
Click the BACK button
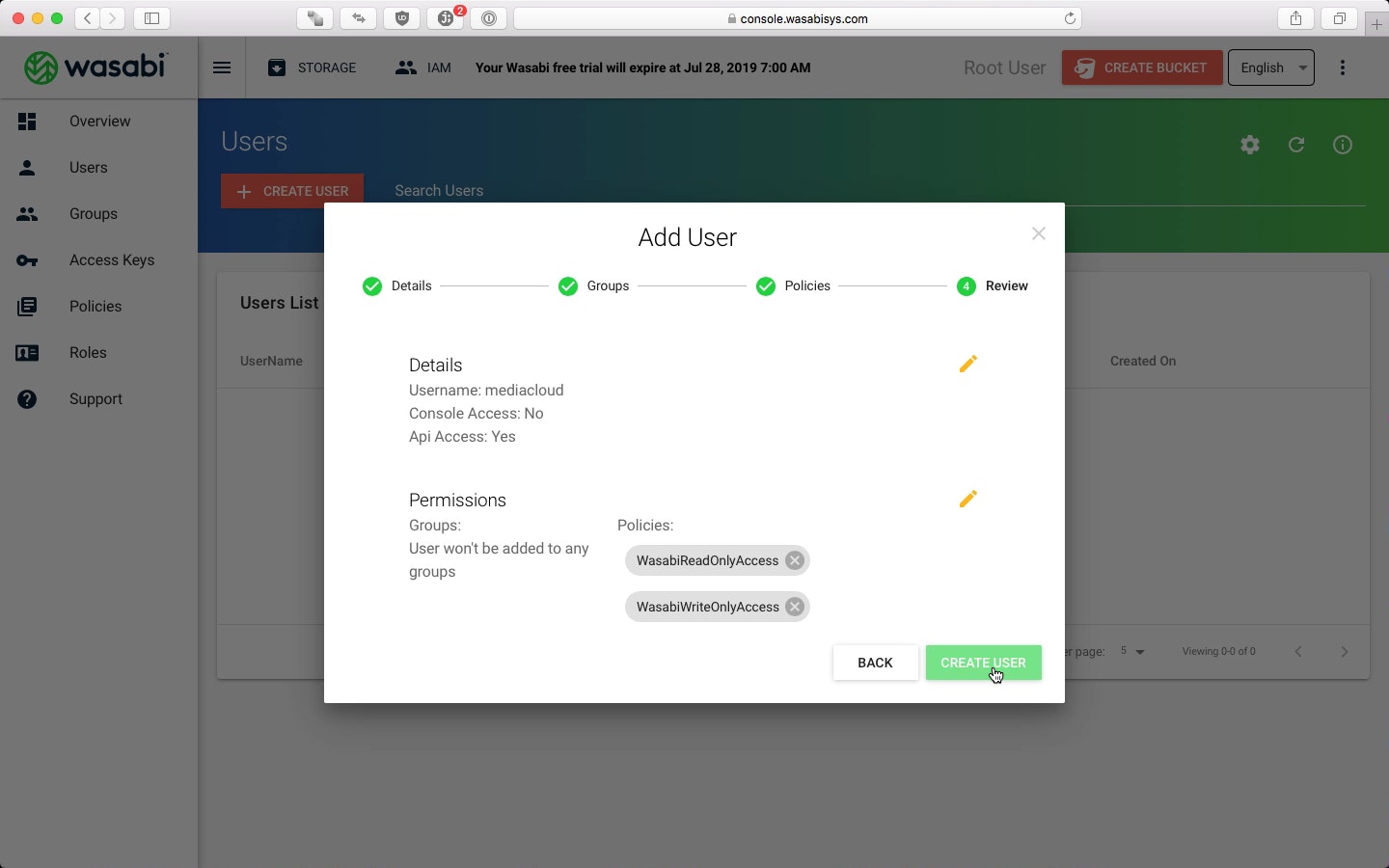click(876, 663)
